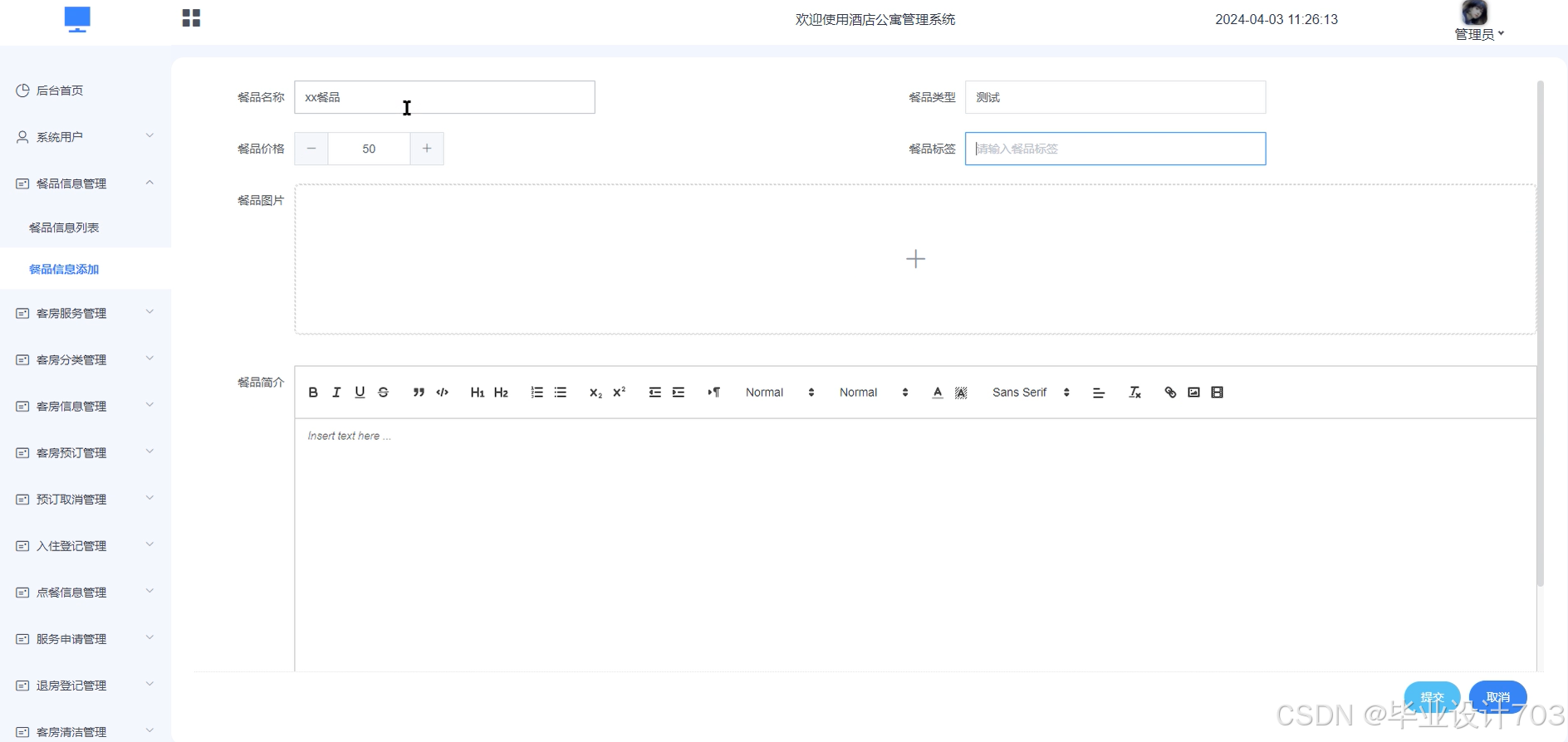
Task: Insert a blockquote in editor
Action: point(419,393)
